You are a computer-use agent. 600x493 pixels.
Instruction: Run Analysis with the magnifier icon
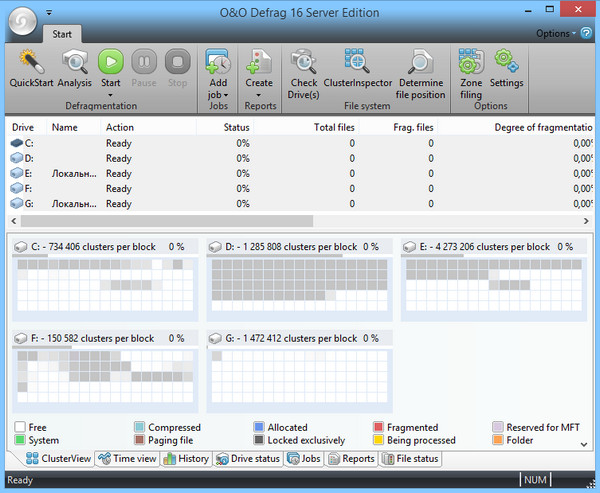click(75, 62)
